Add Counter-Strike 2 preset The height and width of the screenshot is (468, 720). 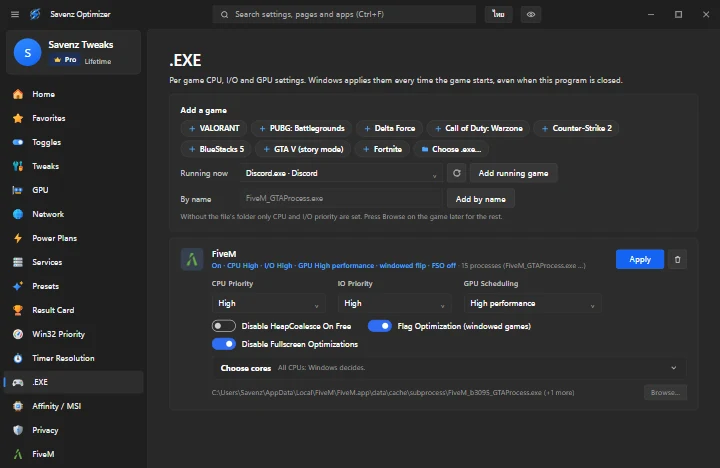(x=577, y=128)
